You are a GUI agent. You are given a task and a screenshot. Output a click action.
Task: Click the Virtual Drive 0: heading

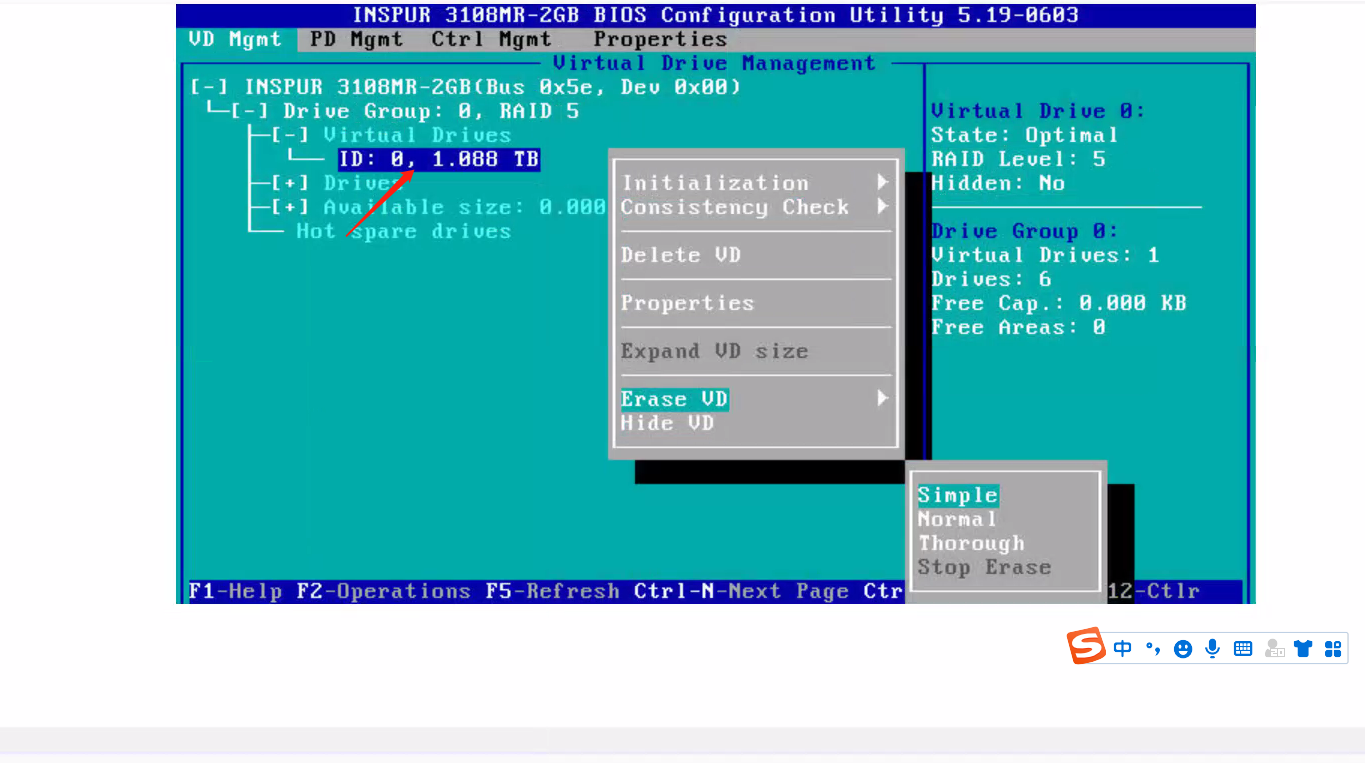[1039, 111]
